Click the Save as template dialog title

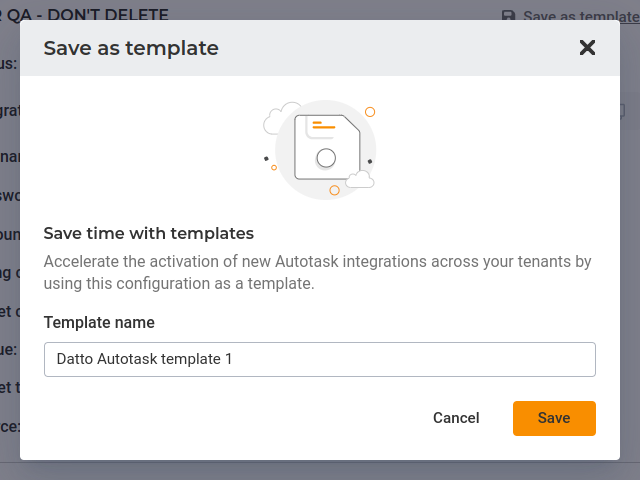point(131,48)
